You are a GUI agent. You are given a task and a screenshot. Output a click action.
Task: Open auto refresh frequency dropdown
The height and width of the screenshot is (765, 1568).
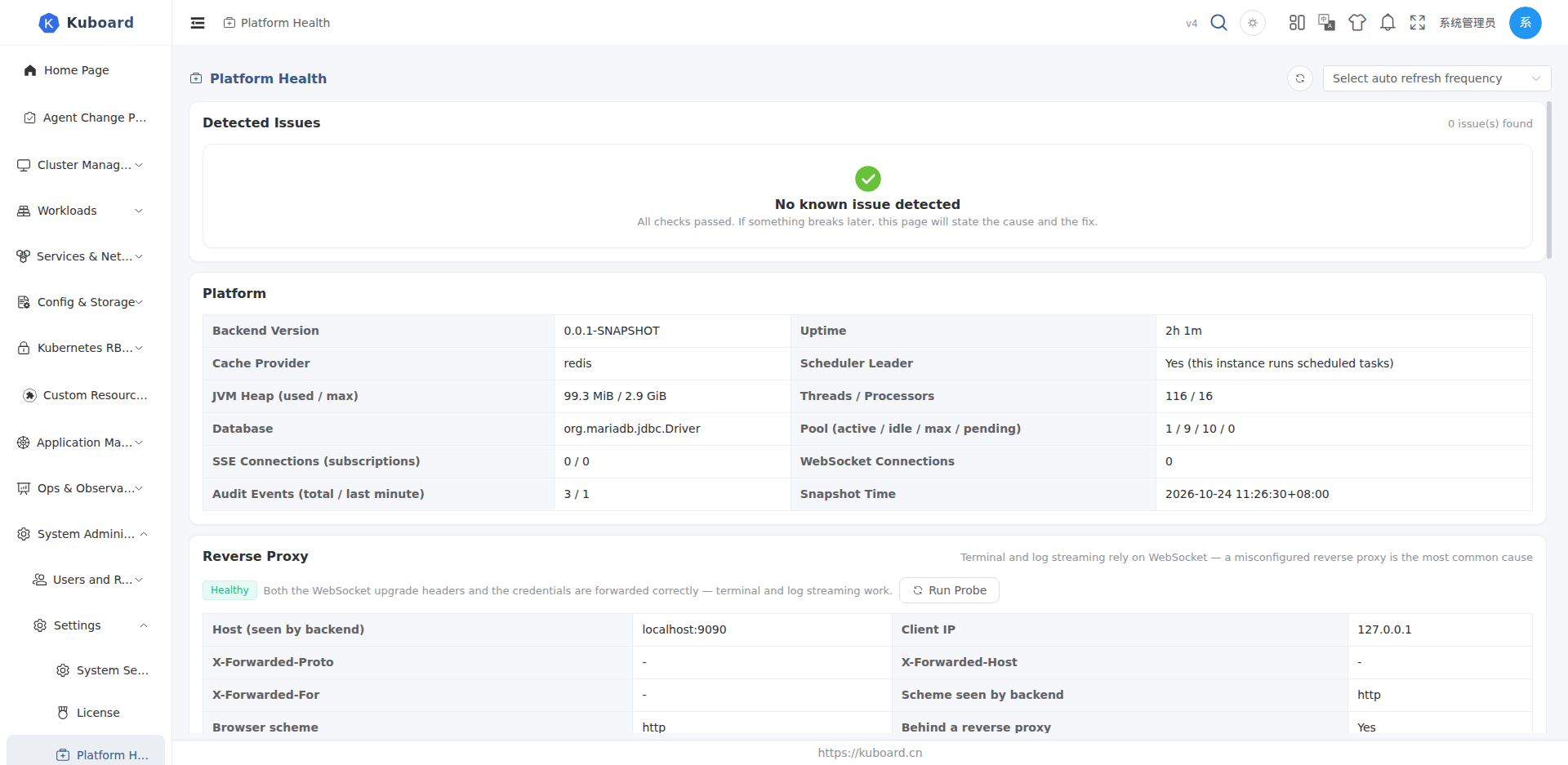(1437, 78)
